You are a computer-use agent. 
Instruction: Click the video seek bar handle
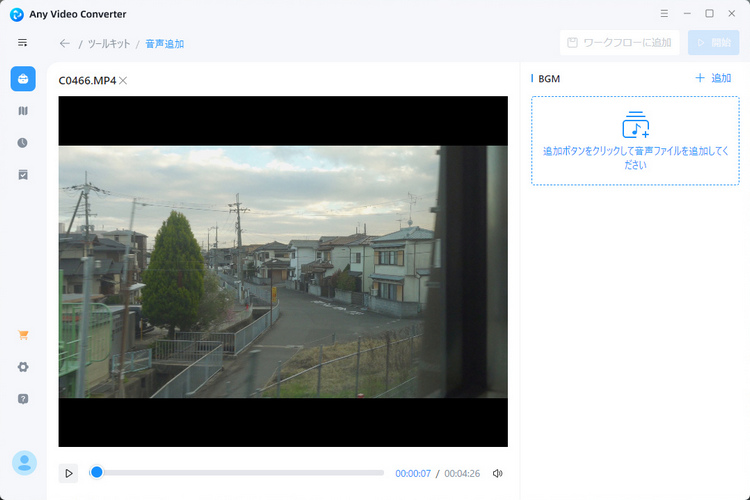pyautogui.click(x=97, y=473)
